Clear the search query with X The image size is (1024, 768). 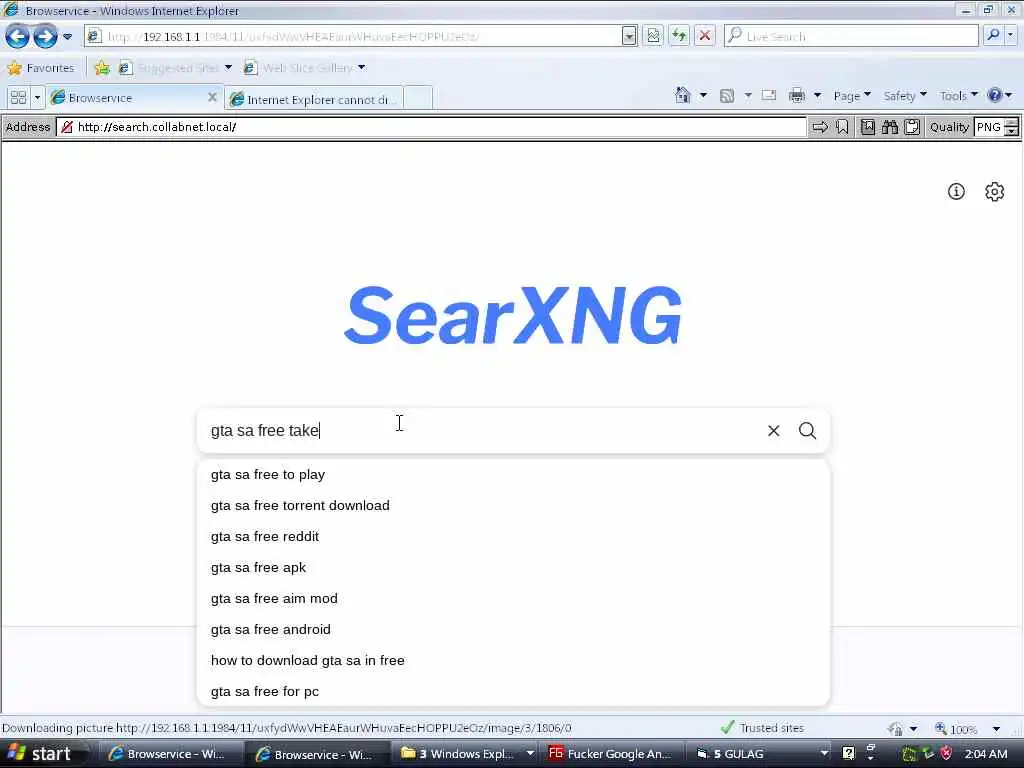pyautogui.click(x=773, y=430)
